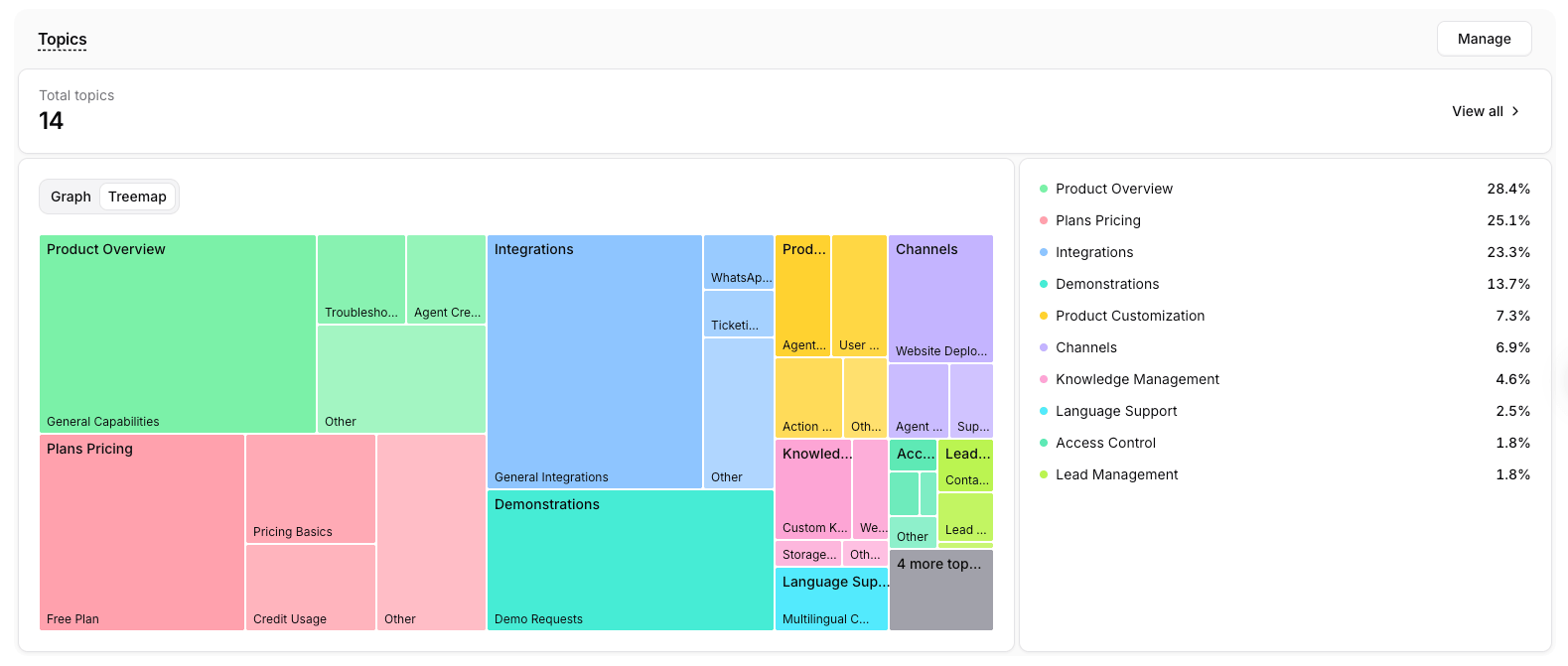Open the Pricing Basics tile

click(x=311, y=488)
